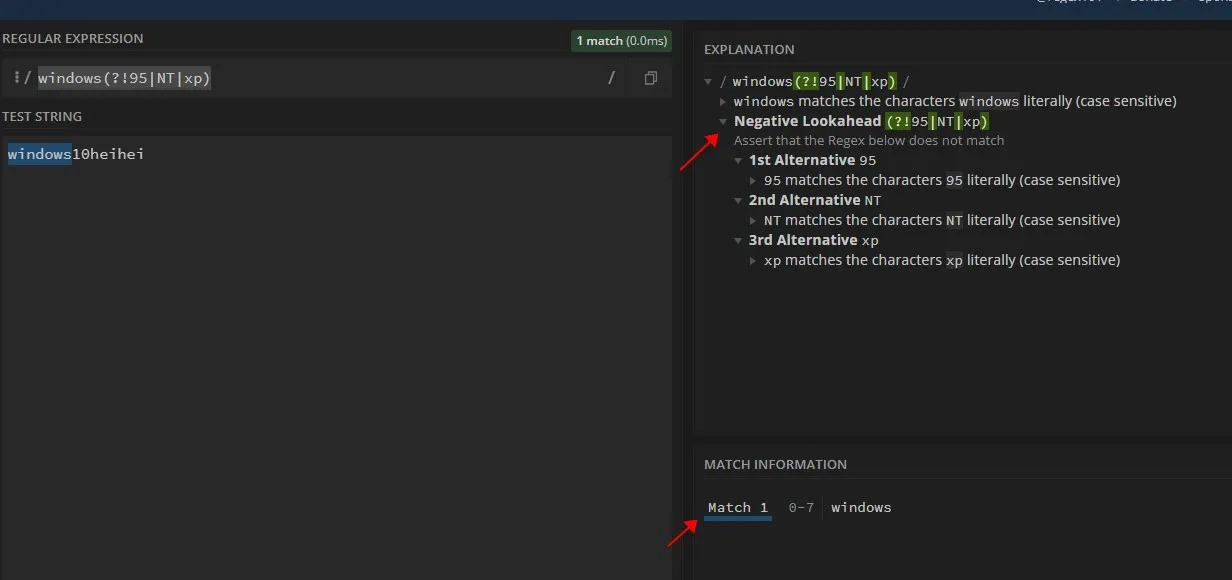The width and height of the screenshot is (1232, 580).
Task: Click the MATCH INFORMATION panel header
Action: (x=775, y=465)
